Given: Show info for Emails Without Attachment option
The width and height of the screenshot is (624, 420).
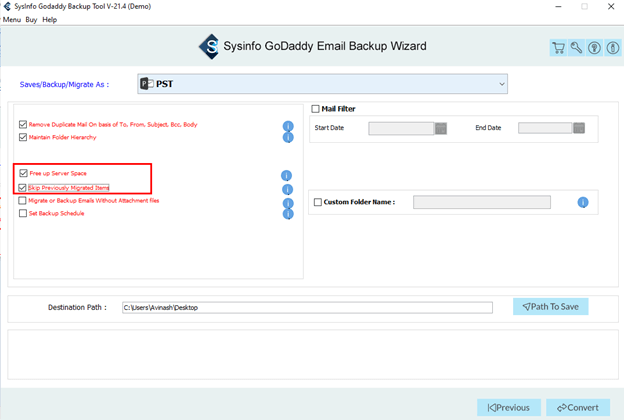Looking at the screenshot, I should (288, 203).
